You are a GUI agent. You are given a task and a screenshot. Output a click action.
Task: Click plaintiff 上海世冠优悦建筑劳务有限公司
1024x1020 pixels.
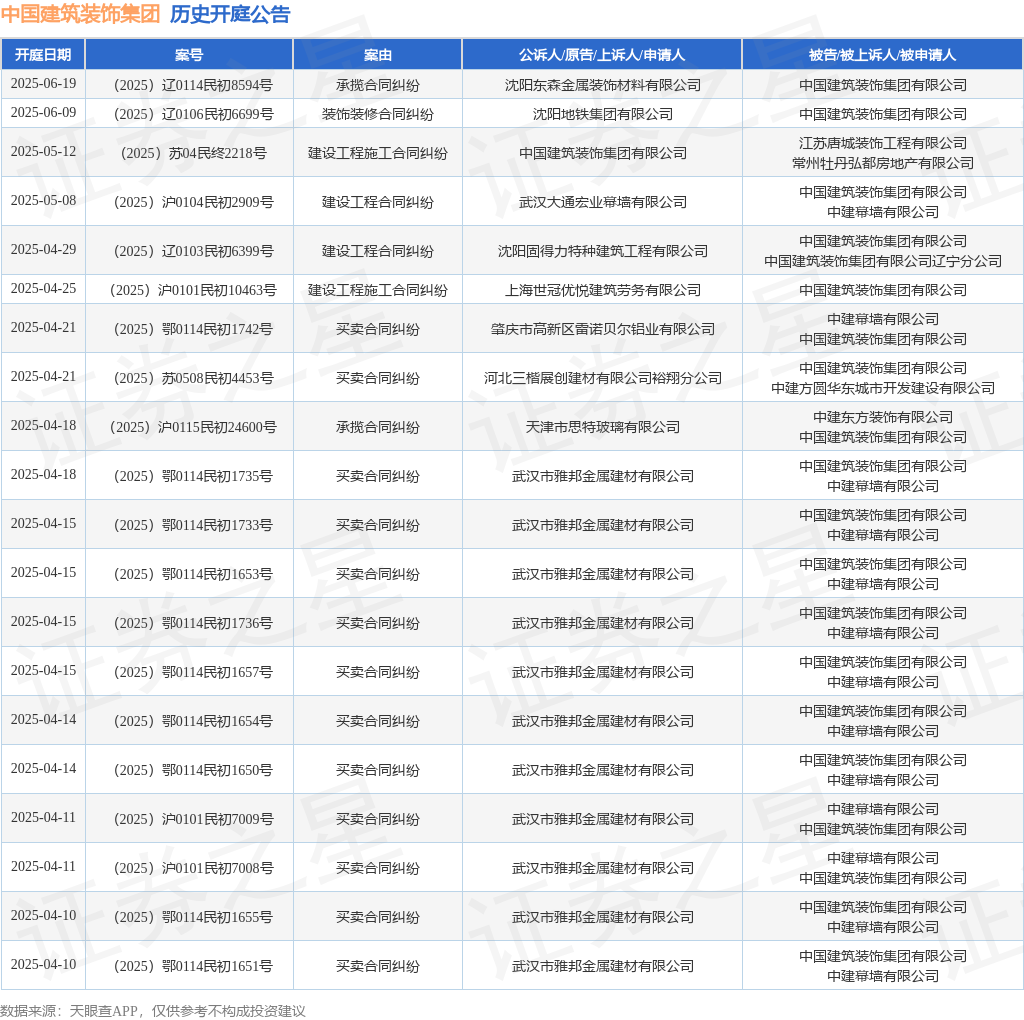tap(602, 291)
